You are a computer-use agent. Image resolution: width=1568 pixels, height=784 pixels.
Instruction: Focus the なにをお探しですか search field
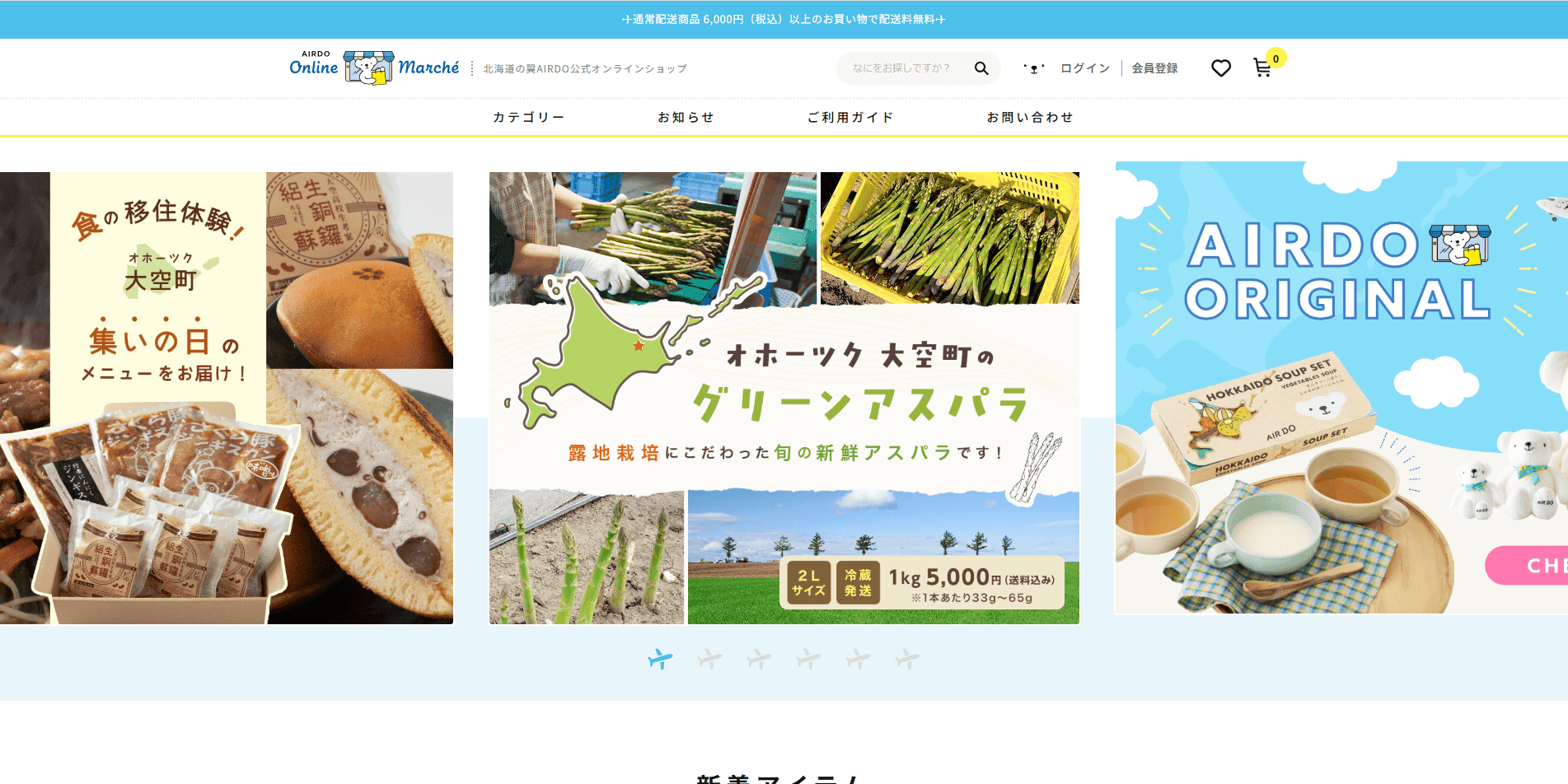[x=905, y=68]
